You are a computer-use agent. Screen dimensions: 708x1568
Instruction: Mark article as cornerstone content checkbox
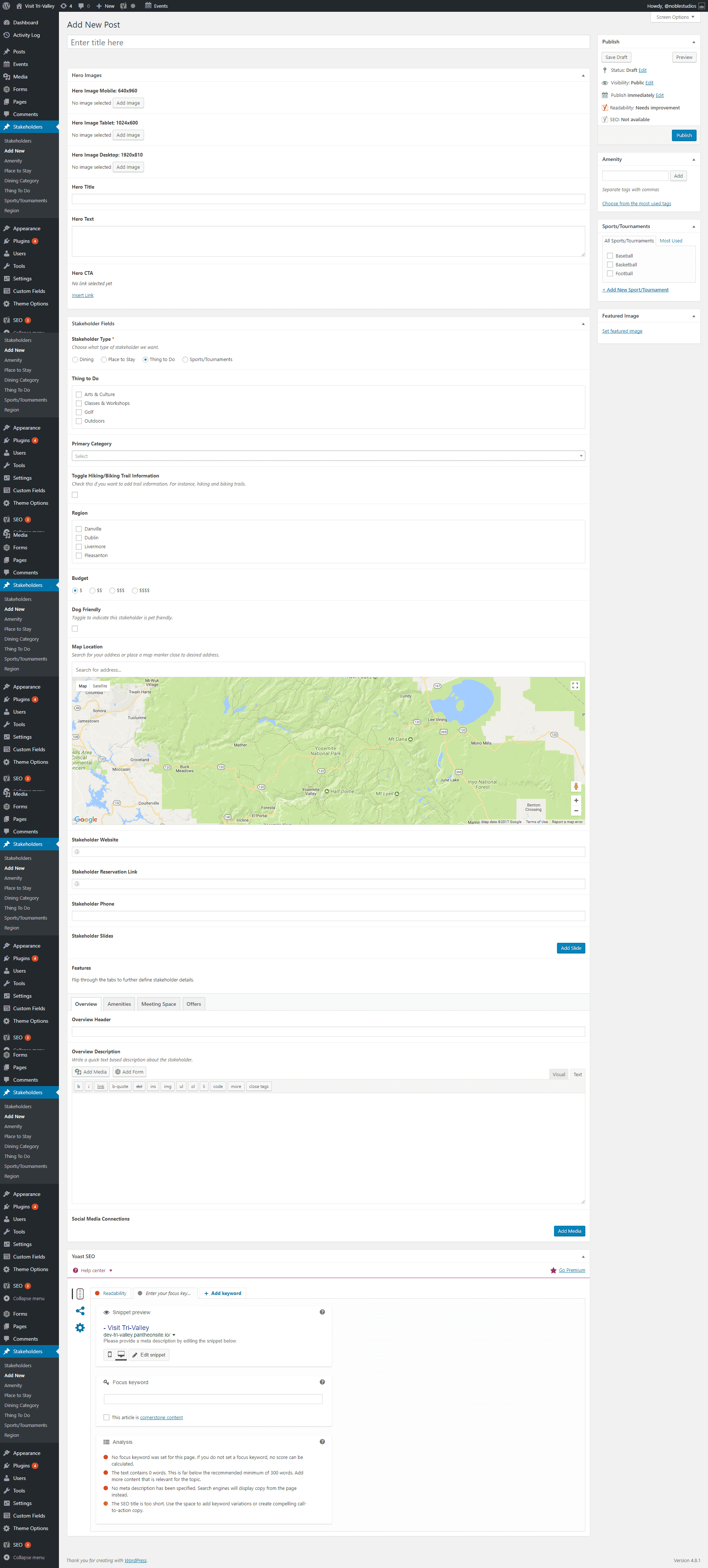[x=106, y=1417]
